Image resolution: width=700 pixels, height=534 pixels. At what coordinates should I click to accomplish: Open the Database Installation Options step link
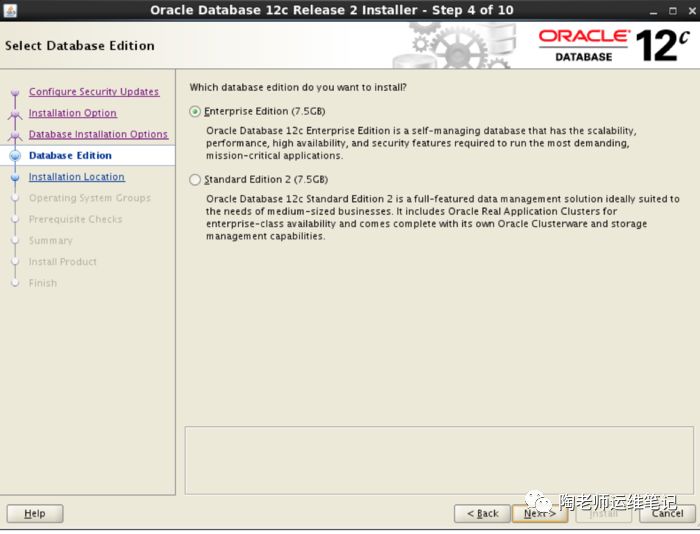pyautogui.click(x=98, y=134)
